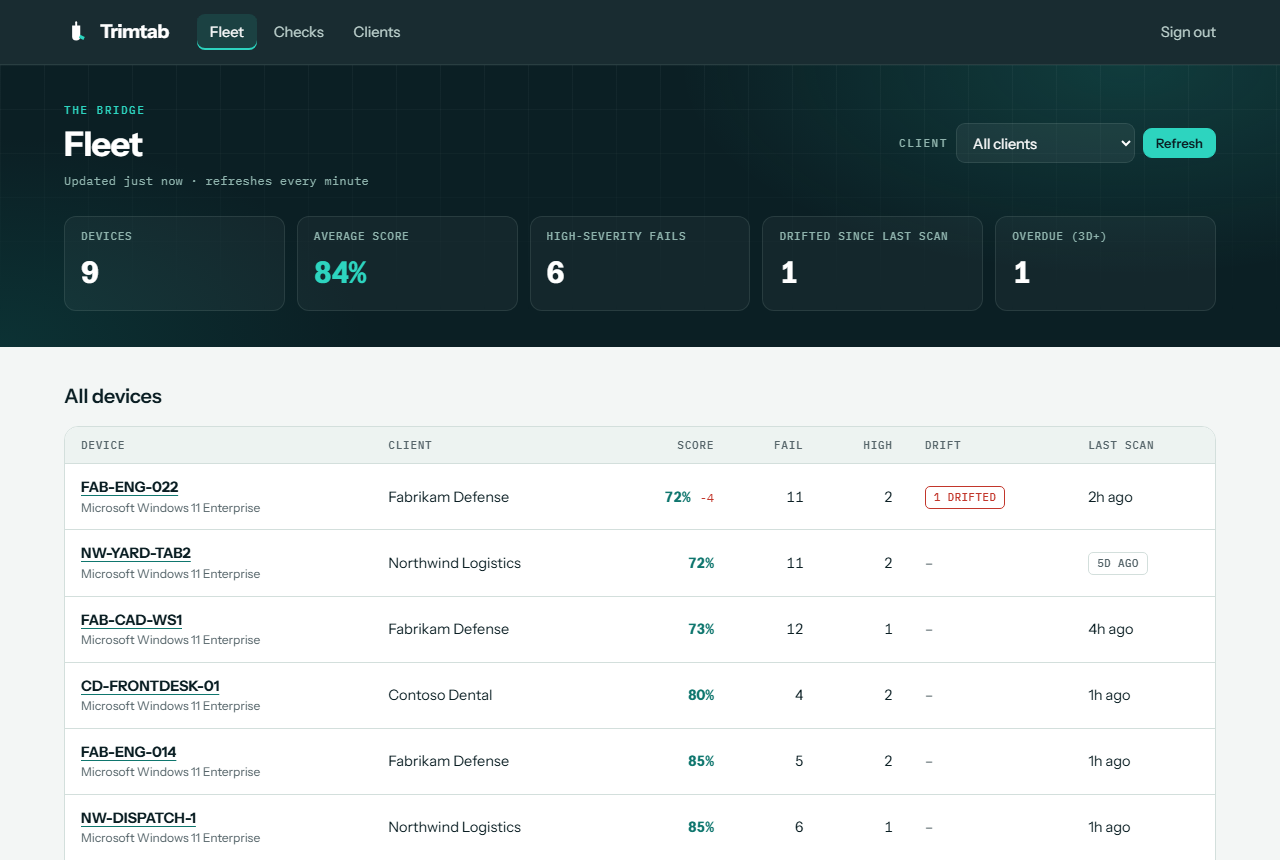Click the Sign out link
Screen dimensions: 1280x860
(x=1188, y=32)
